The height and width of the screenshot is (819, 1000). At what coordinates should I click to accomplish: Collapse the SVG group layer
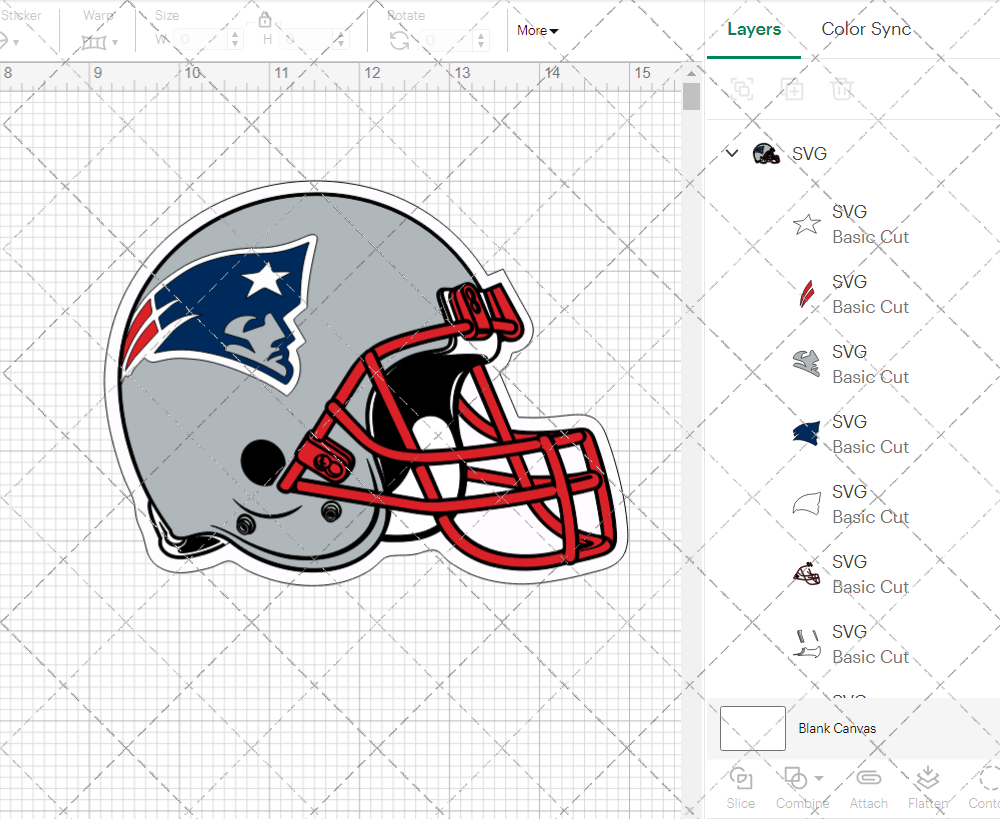tap(732, 154)
